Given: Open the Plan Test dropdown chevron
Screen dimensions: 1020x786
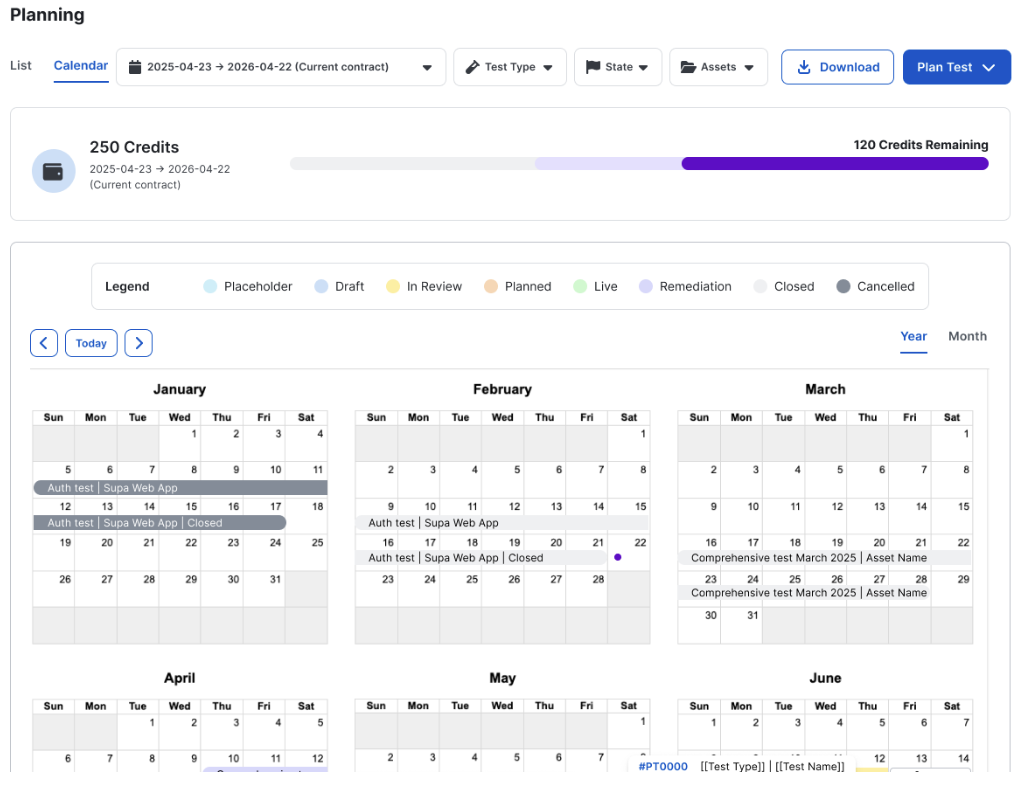Looking at the screenshot, I should (988, 68).
